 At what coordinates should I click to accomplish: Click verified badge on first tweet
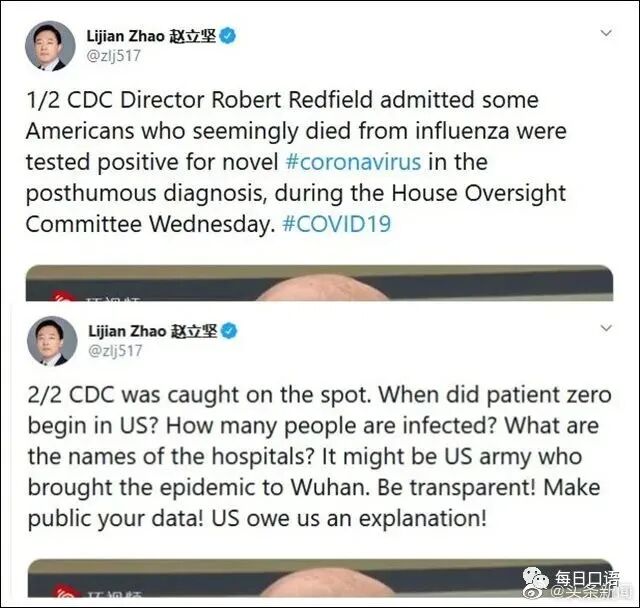[x=228, y=36]
